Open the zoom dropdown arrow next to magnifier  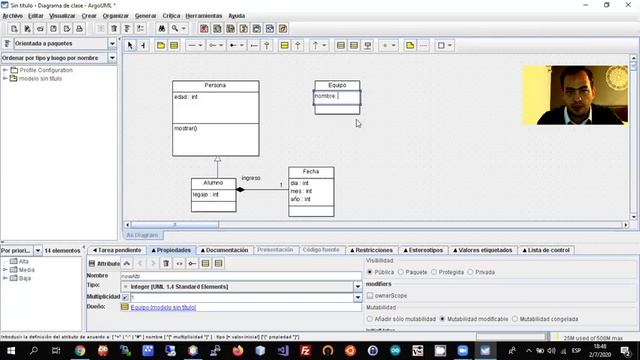click(x=184, y=29)
